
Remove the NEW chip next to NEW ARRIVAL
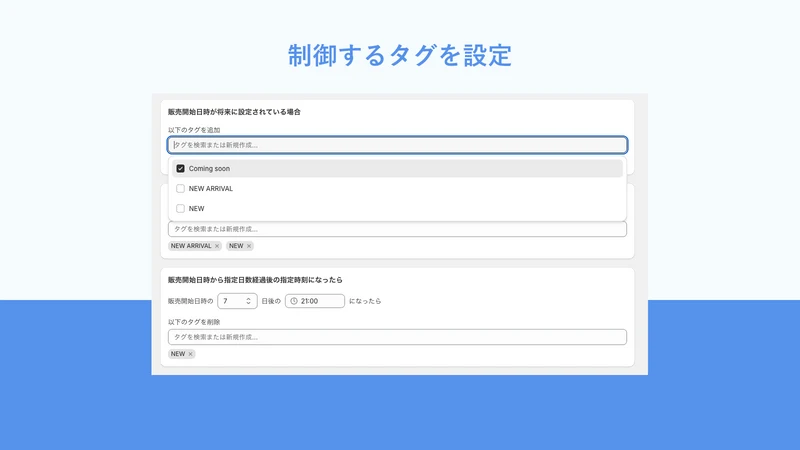[x=249, y=246]
